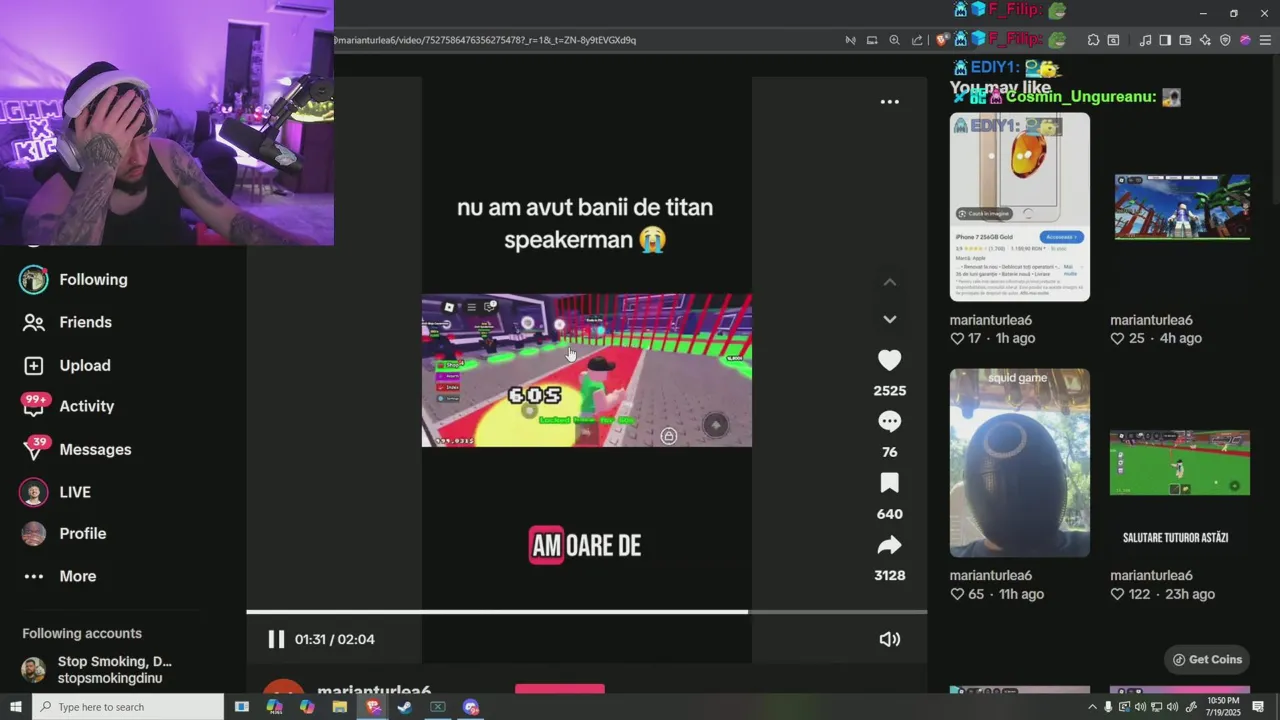Open the Windows Start menu
Screen dimensions: 1280x720
click(x=16, y=707)
